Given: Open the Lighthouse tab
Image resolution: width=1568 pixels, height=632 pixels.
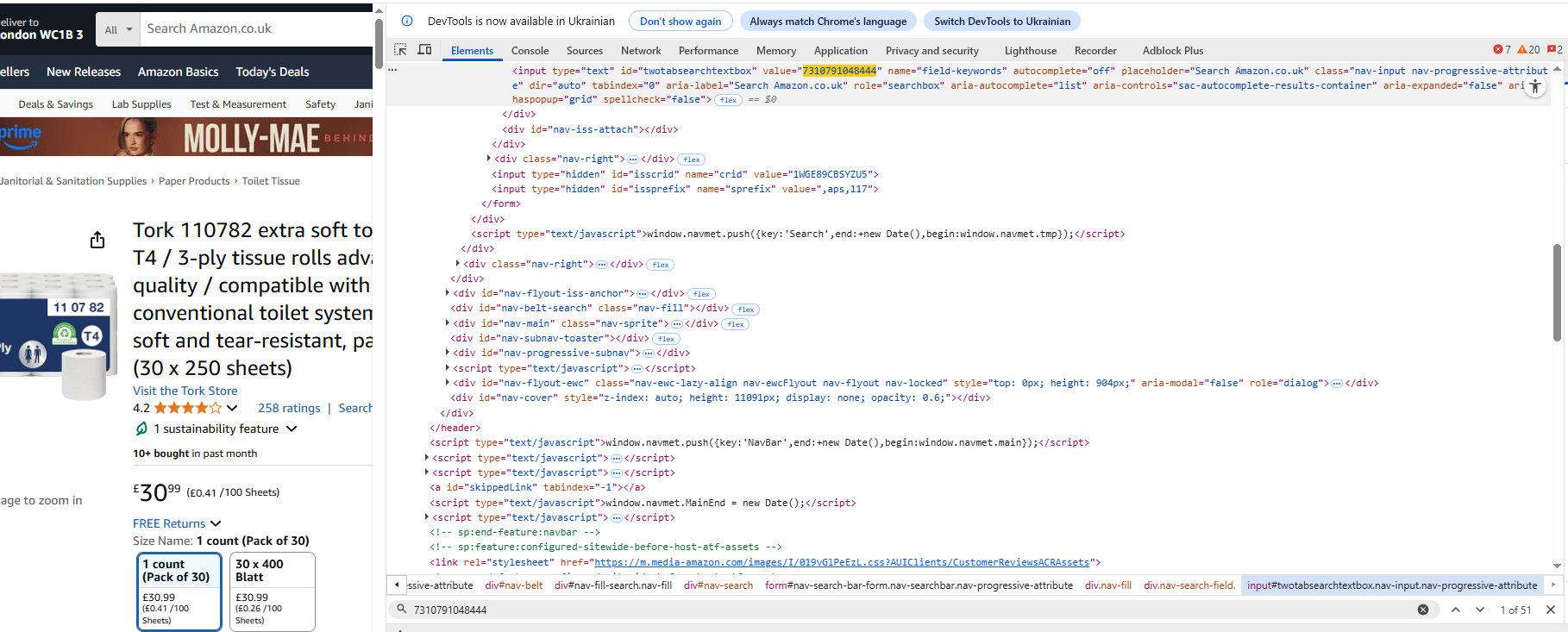Looking at the screenshot, I should pos(1031,51).
